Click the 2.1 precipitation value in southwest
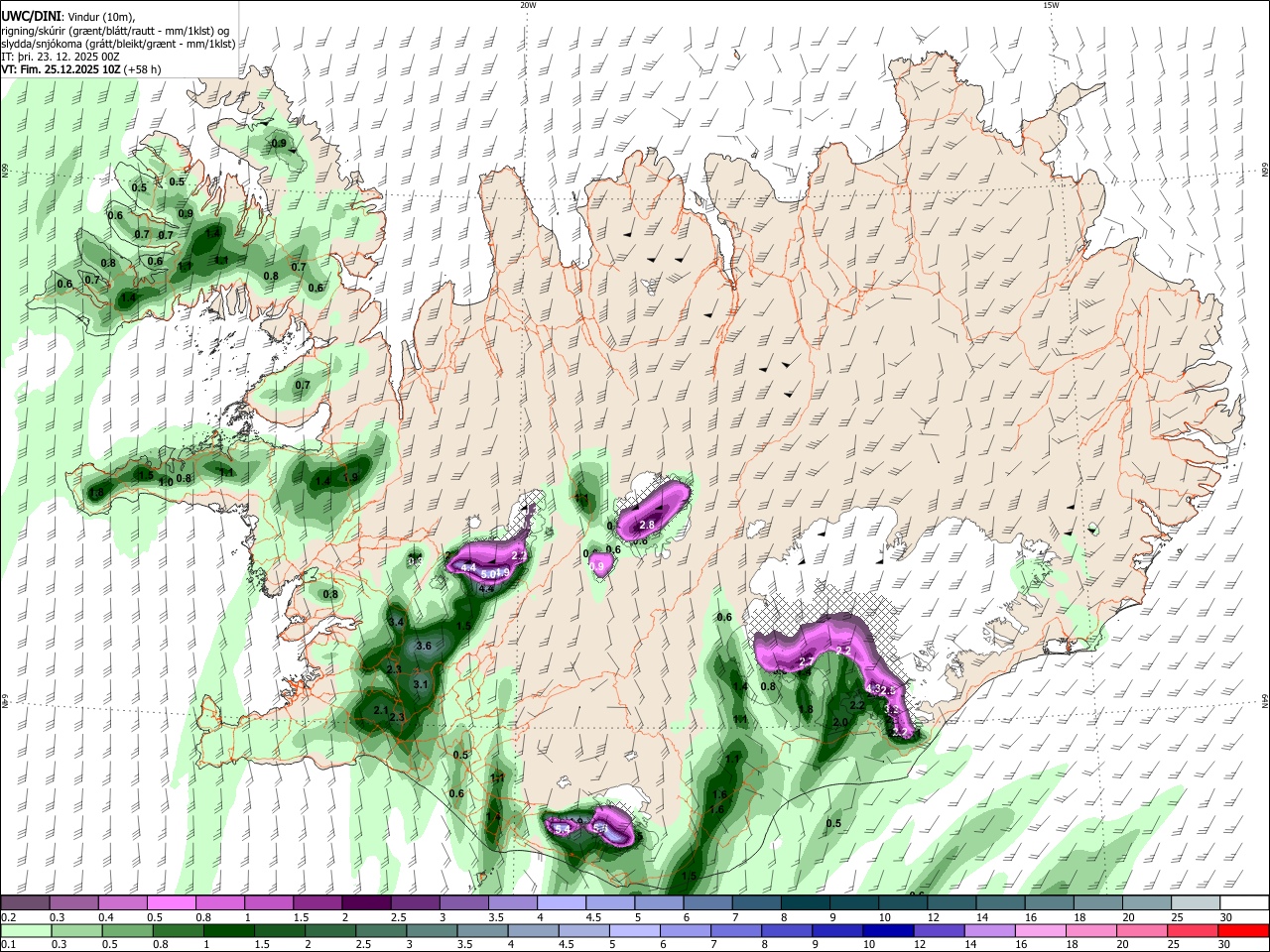The height and width of the screenshot is (952, 1270). pyautogui.click(x=381, y=710)
